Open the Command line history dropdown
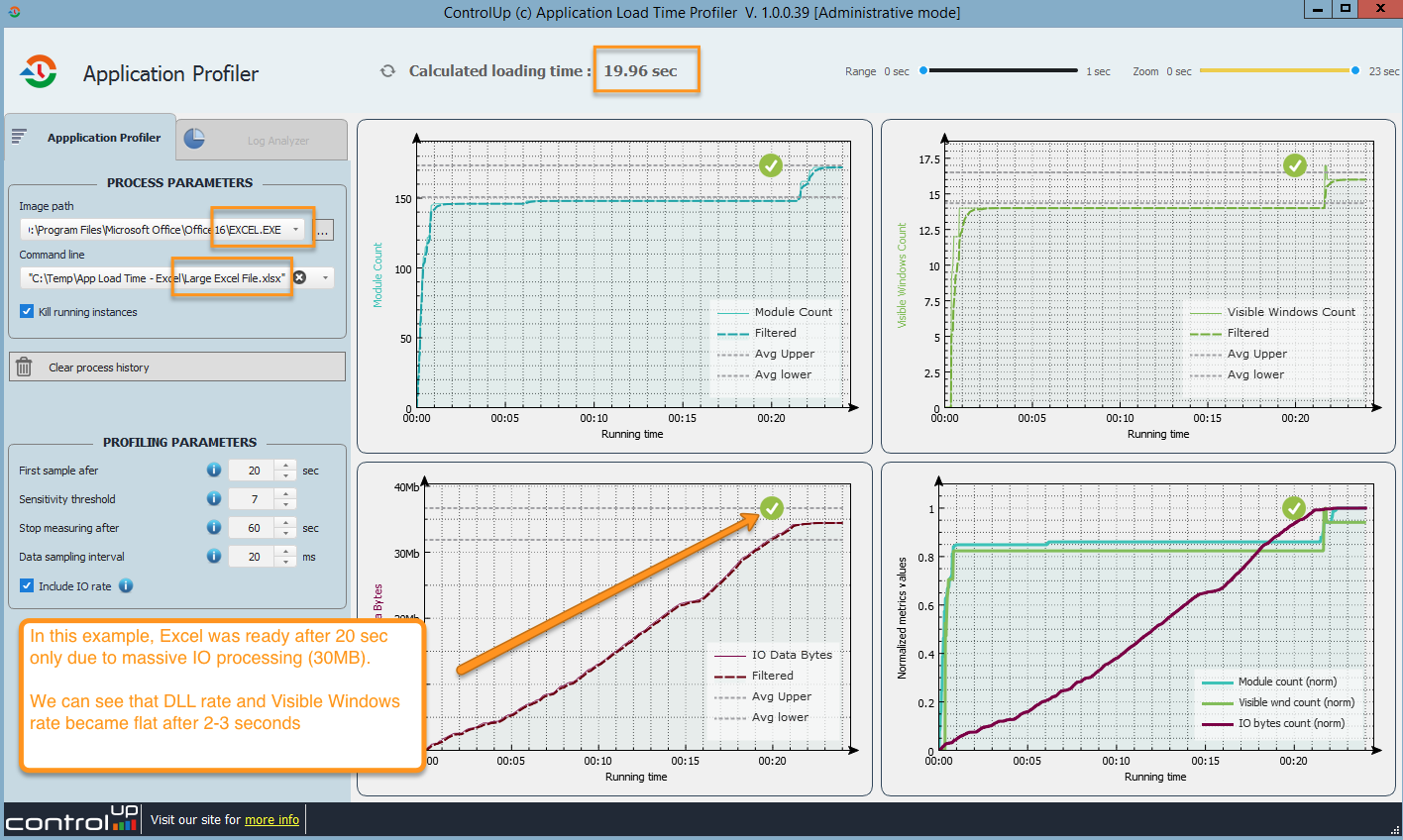Image resolution: width=1403 pixels, height=840 pixels. tap(325, 278)
